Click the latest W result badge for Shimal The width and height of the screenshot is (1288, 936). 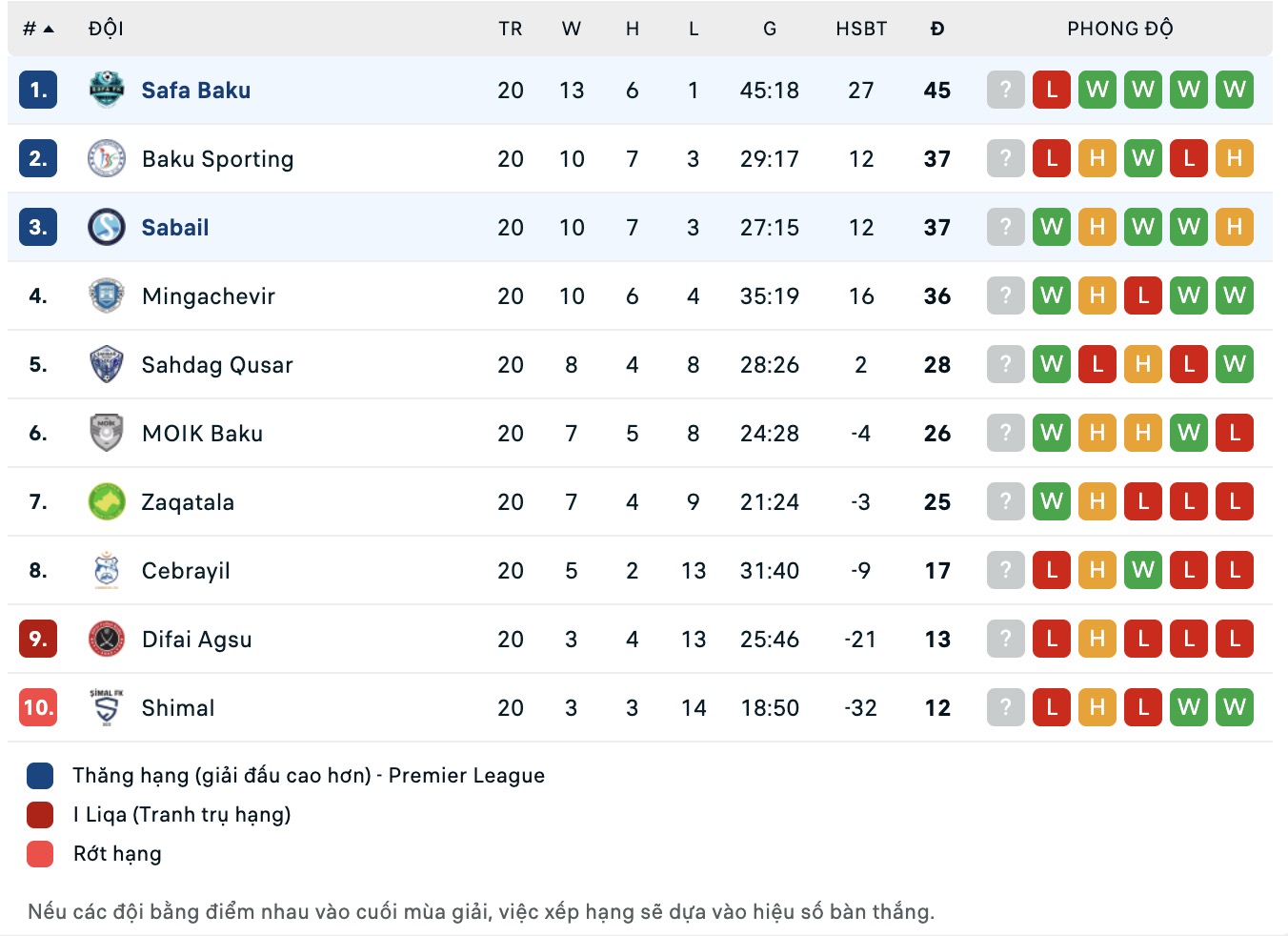[1235, 707]
